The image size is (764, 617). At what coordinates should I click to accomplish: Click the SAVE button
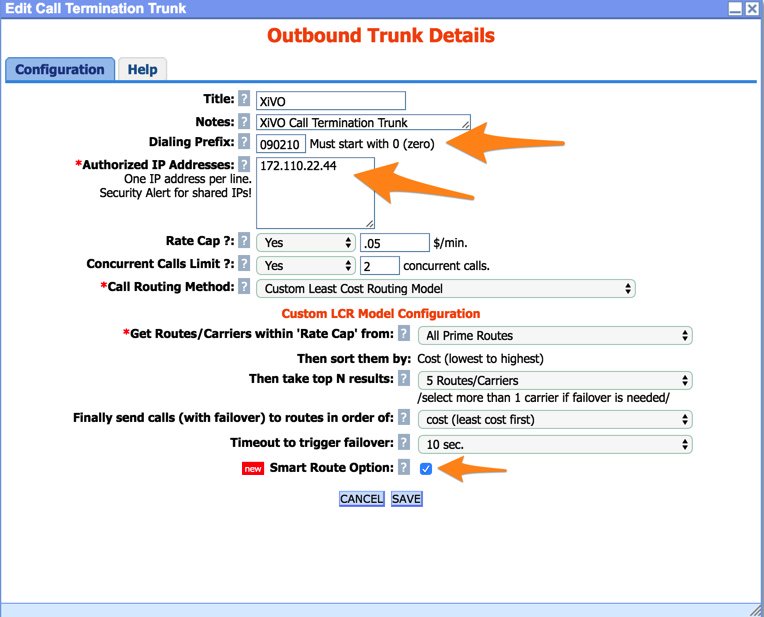(x=406, y=499)
